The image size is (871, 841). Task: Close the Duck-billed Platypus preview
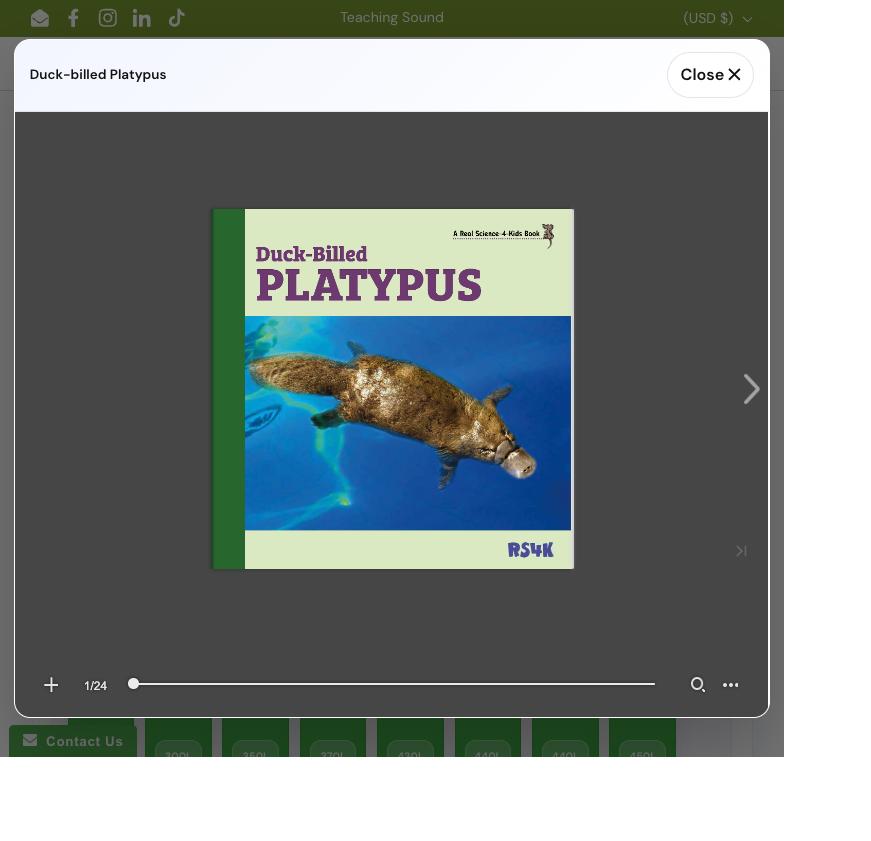pyautogui.click(x=710, y=75)
